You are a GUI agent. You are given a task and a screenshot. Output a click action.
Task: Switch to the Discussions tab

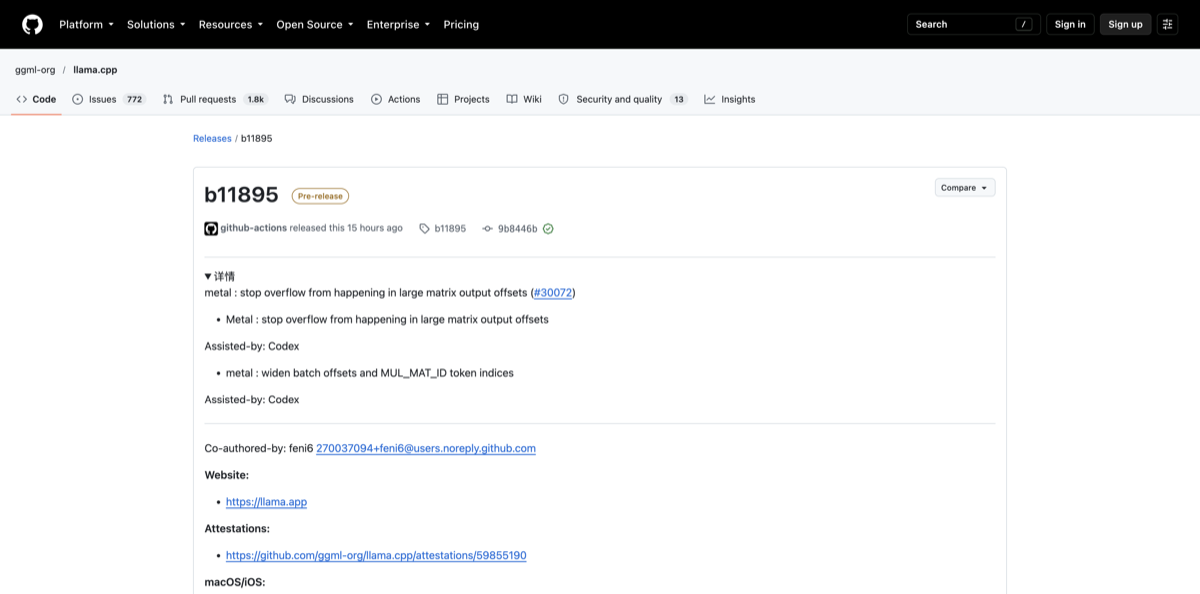[x=319, y=99]
